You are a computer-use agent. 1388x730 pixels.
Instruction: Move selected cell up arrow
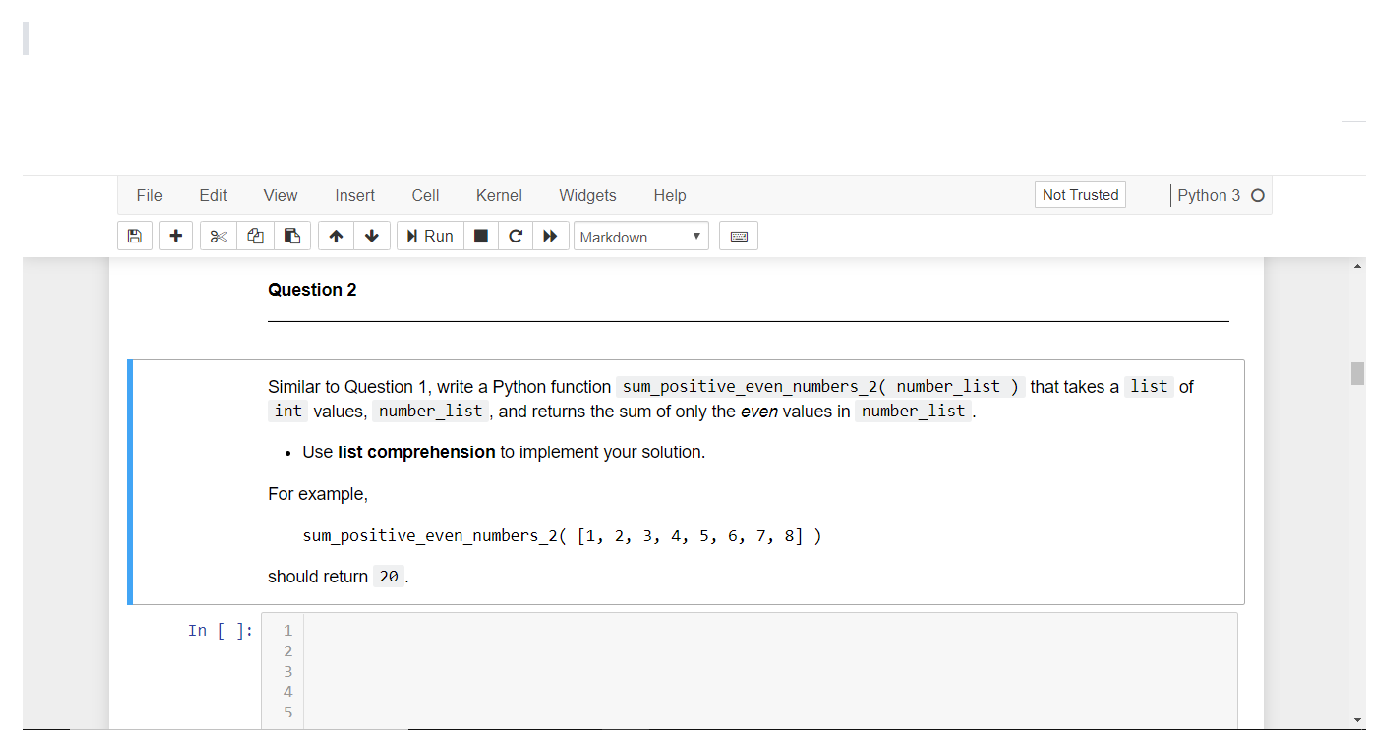[x=336, y=236]
